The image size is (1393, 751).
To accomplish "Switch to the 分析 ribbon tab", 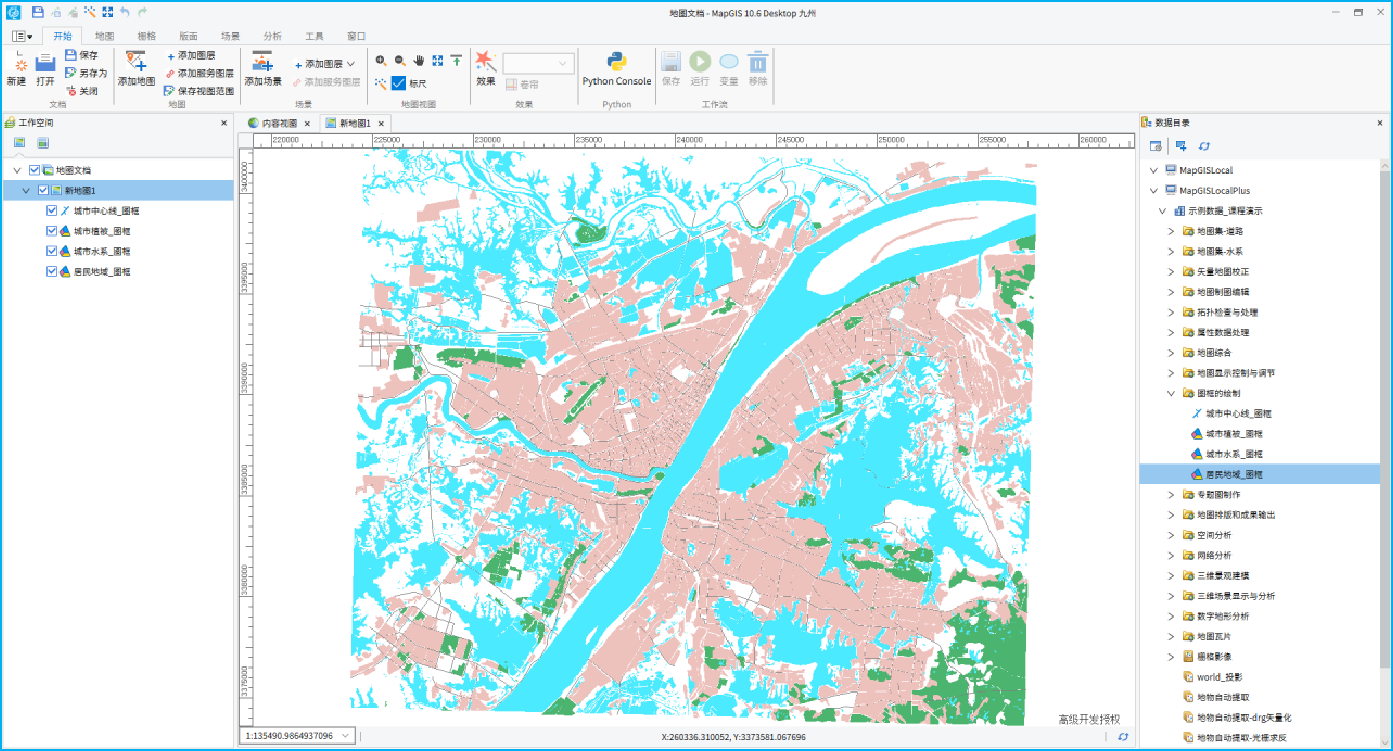I will [271, 34].
